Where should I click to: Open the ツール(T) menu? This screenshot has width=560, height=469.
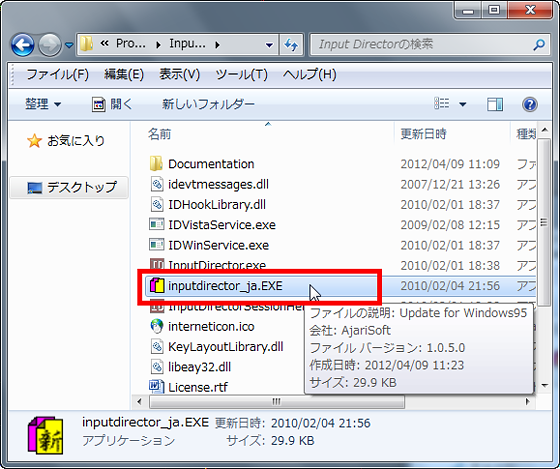click(241, 75)
